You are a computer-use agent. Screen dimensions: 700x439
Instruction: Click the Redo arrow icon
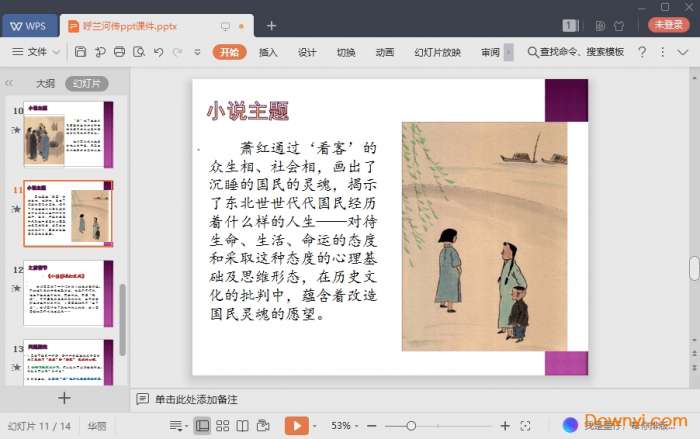click(x=177, y=52)
